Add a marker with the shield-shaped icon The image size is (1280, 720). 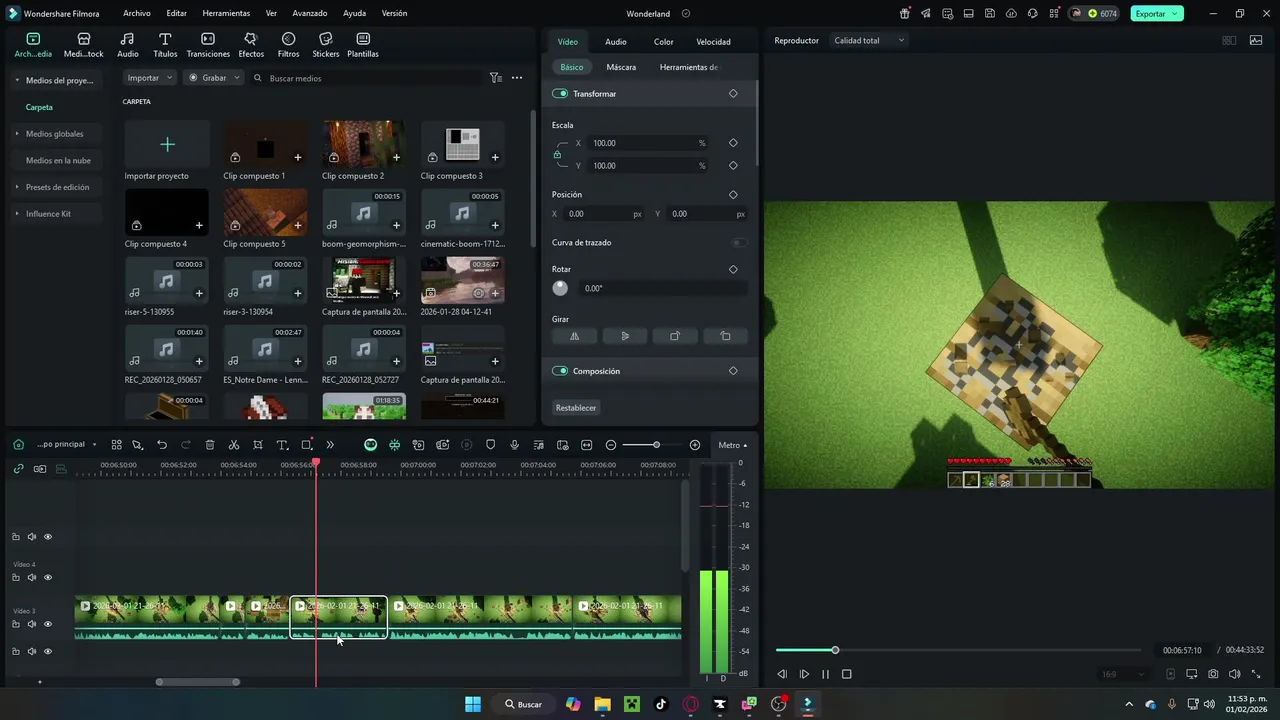click(x=491, y=445)
